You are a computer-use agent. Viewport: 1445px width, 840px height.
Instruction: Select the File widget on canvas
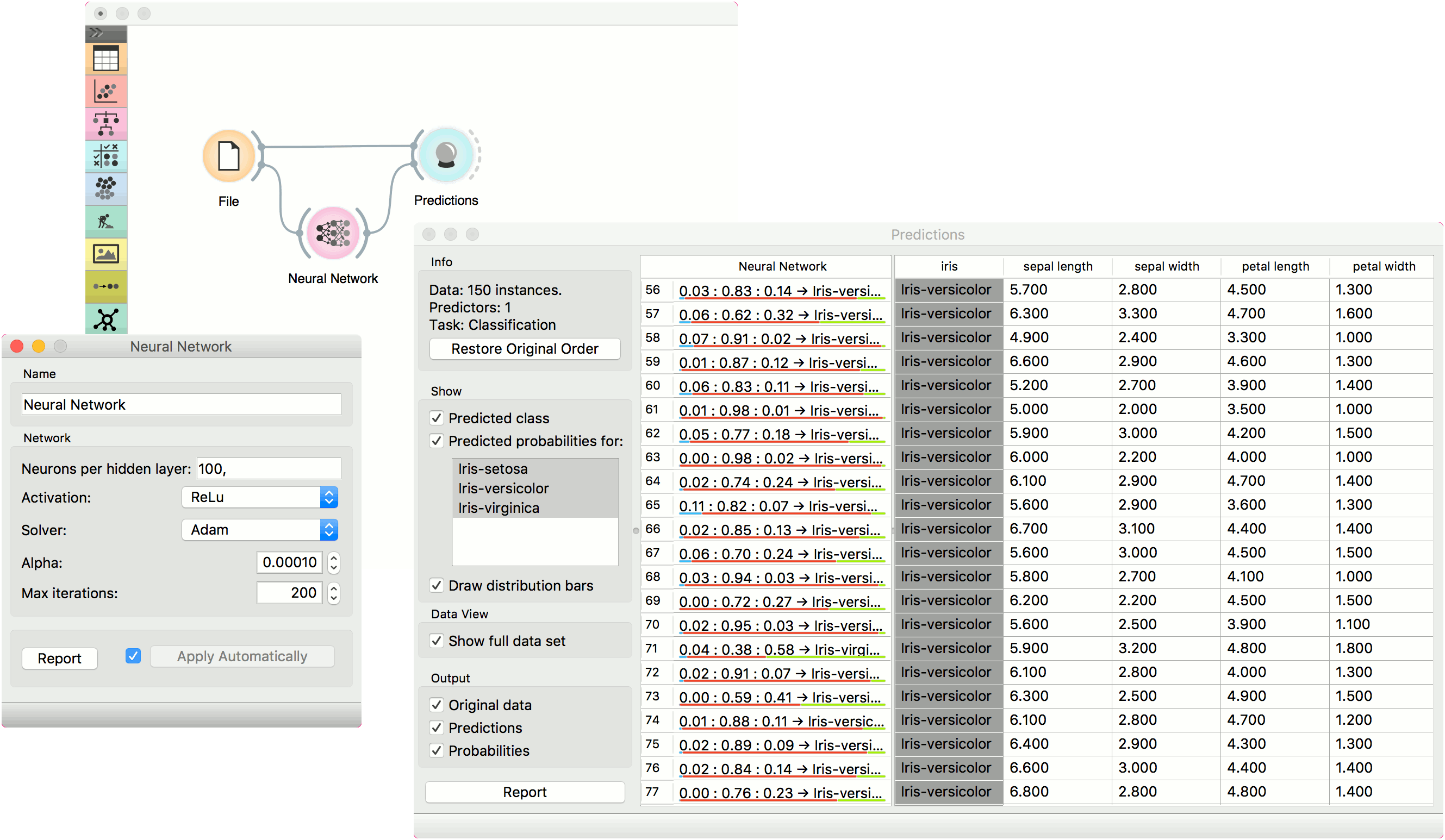click(x=229, y=156)
